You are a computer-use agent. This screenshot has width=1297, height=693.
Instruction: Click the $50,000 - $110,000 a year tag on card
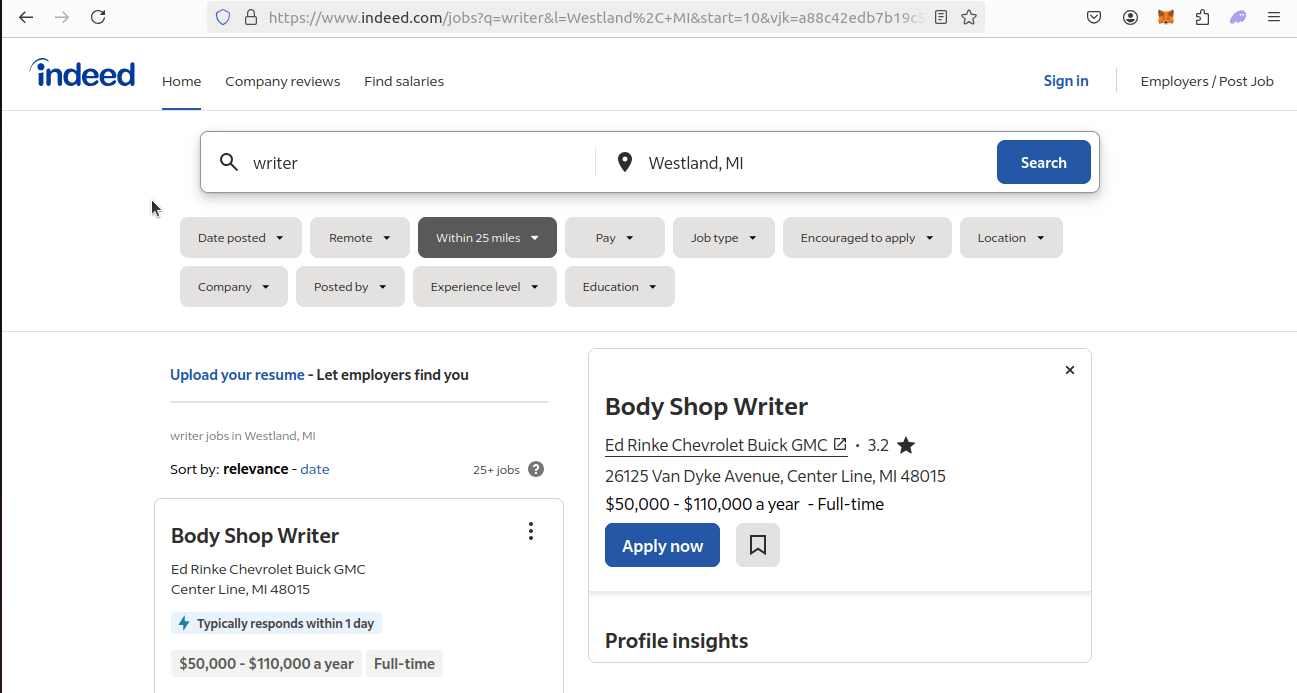[x=266, y=664]
